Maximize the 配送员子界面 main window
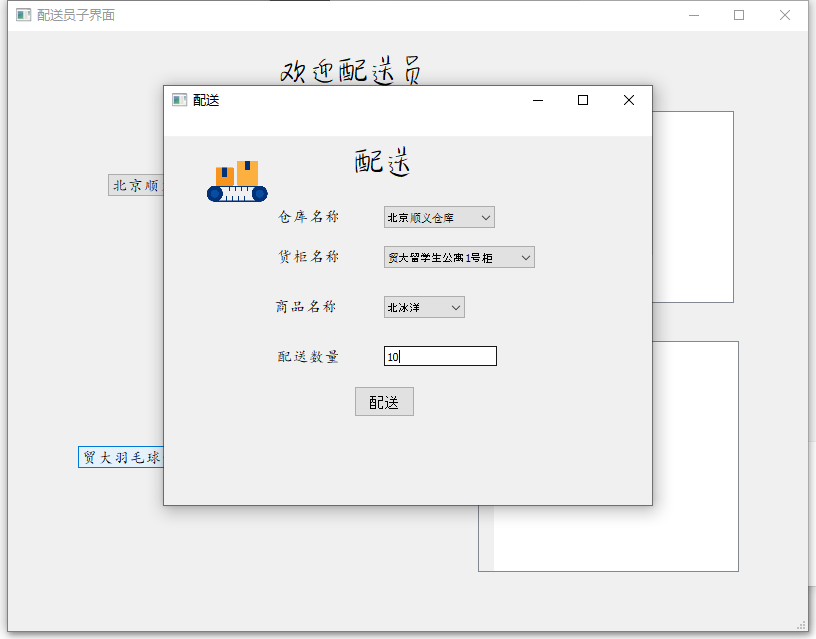Screen dimensions: 816x639 [x=739, y=15]
